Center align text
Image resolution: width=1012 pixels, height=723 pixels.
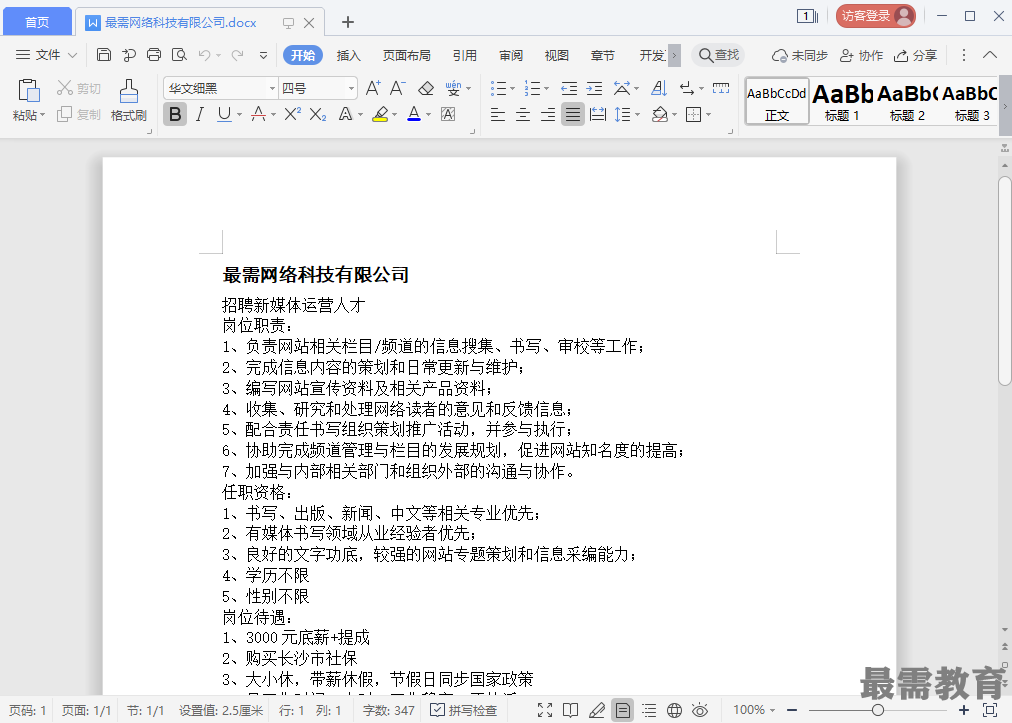(x=523, y=114)
